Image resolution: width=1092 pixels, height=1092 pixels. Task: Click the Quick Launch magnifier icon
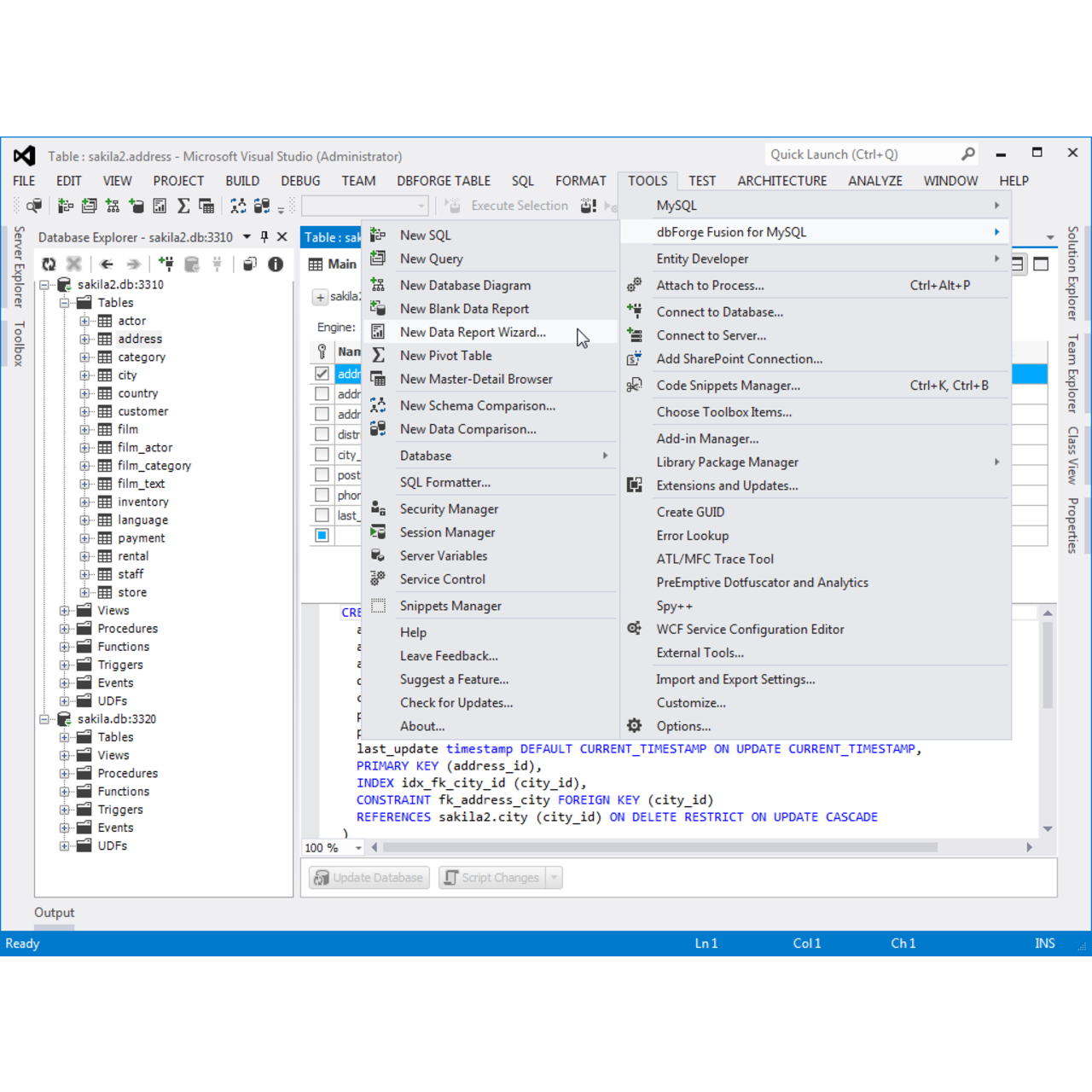click(x=967, y=154)
